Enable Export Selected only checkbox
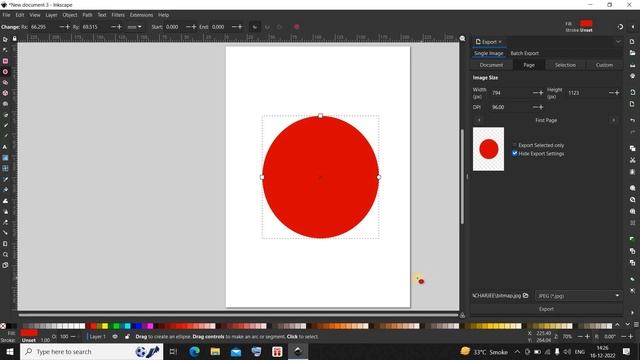This screenshot has width=640, height=360. tap(515, 145)
